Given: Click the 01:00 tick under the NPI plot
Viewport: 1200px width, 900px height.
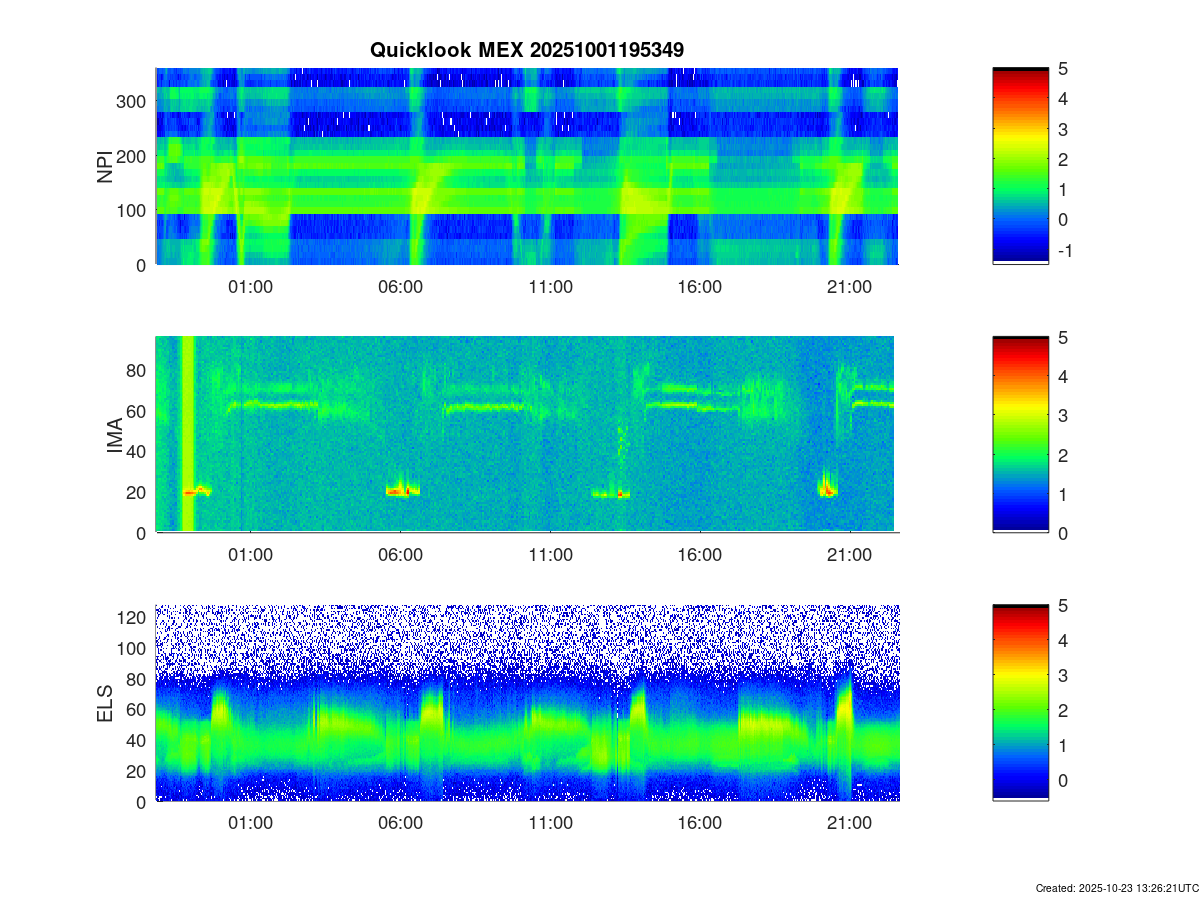Looking at the screenshot, I should 250,287.
